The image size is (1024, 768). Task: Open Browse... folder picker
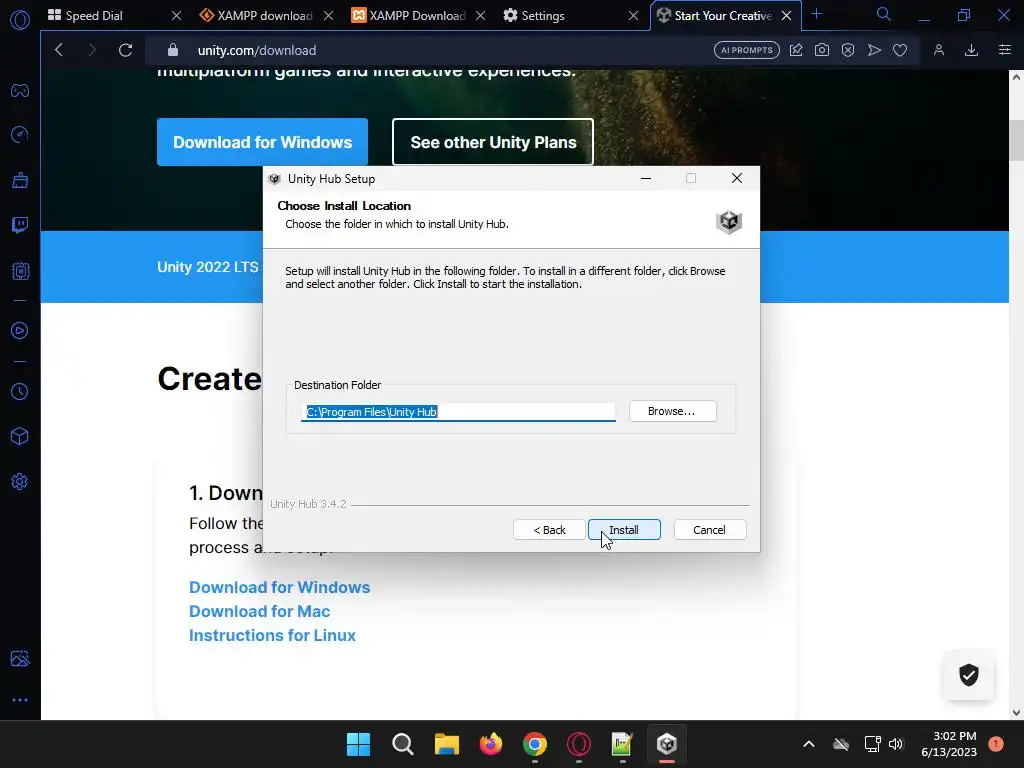coord(672,411)
